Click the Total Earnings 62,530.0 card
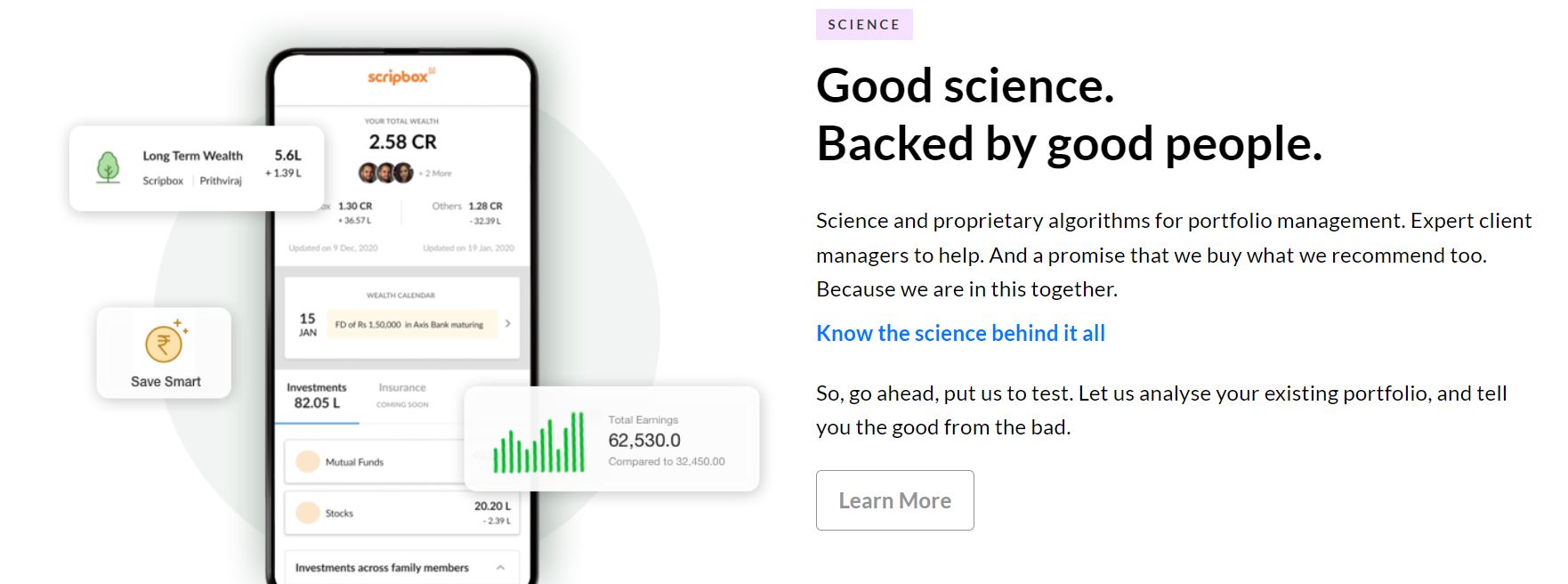Image resolution: width=1568 pixels, height=584 pixels. (x=611, y=439)
